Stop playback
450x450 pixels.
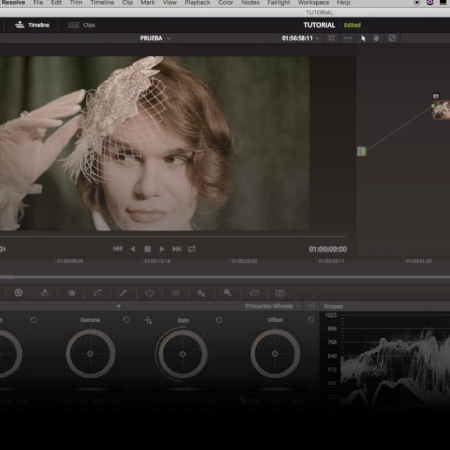[x=147, y=249]
